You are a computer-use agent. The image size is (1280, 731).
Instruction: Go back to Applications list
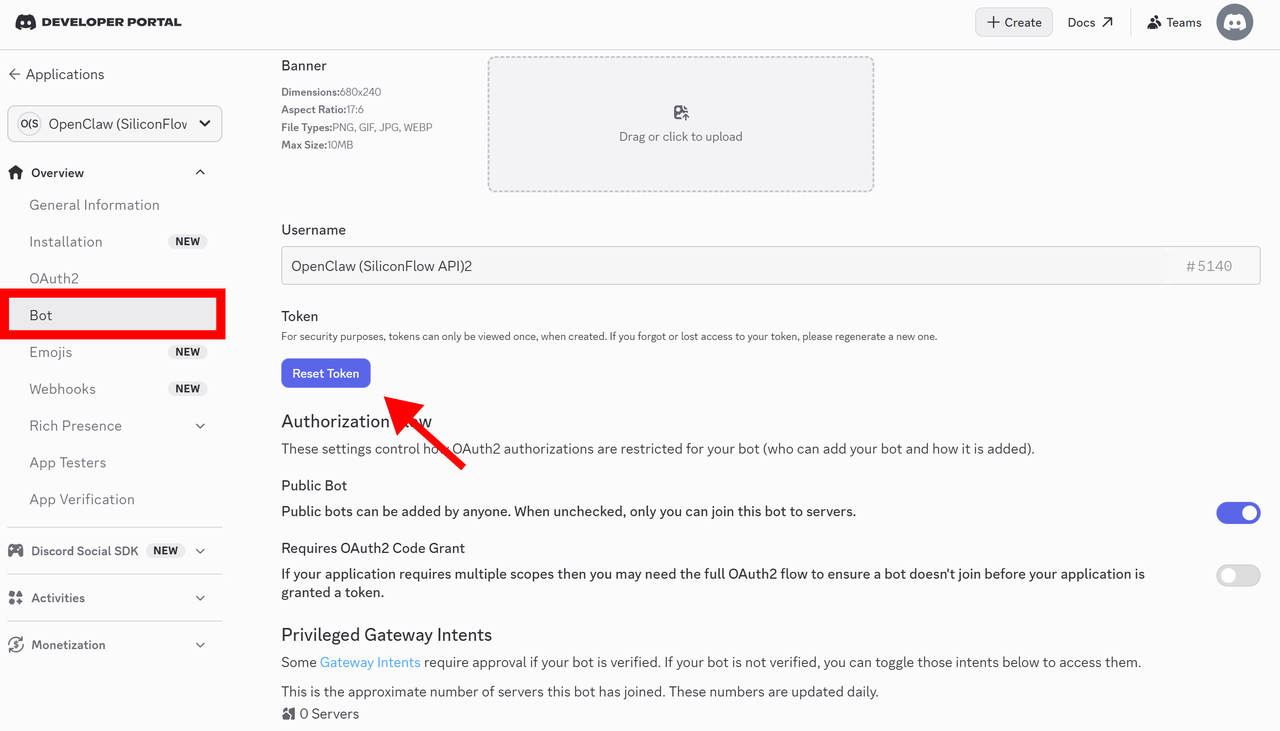click(56, 74)
